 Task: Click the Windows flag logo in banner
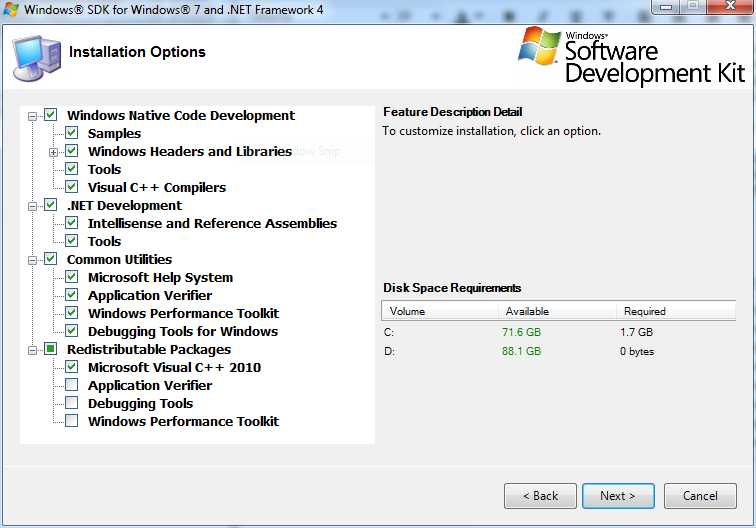click(539, 46)
